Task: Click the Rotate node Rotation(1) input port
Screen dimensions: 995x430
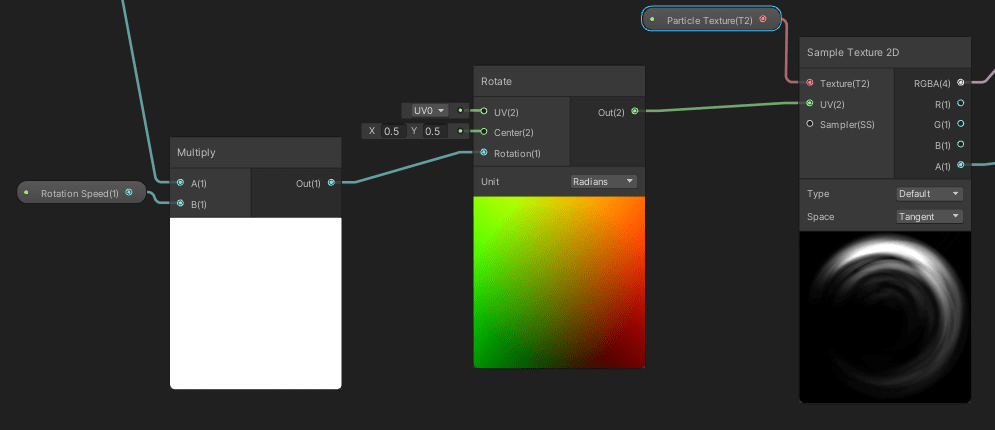Action: click(484, 153)
